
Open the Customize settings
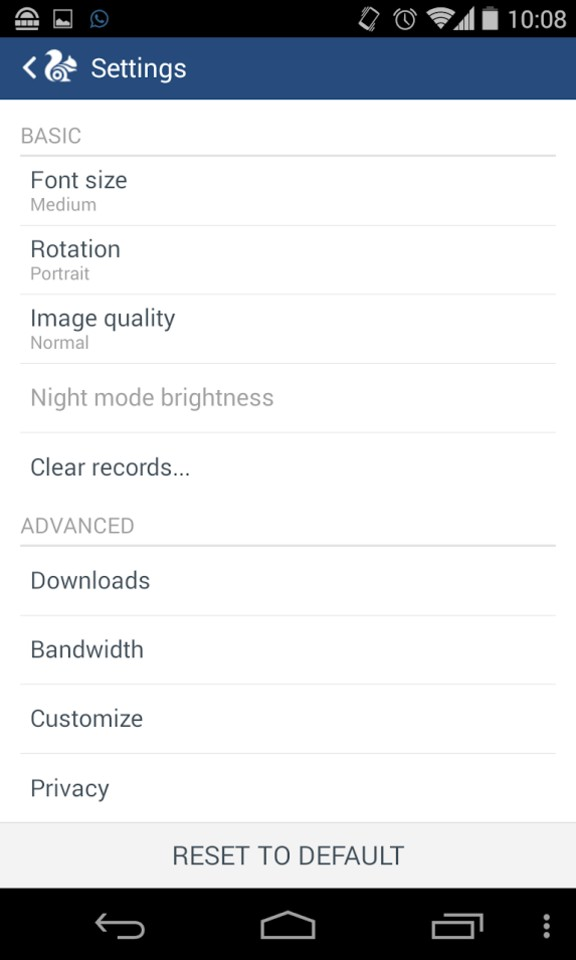tap(288, 719)
